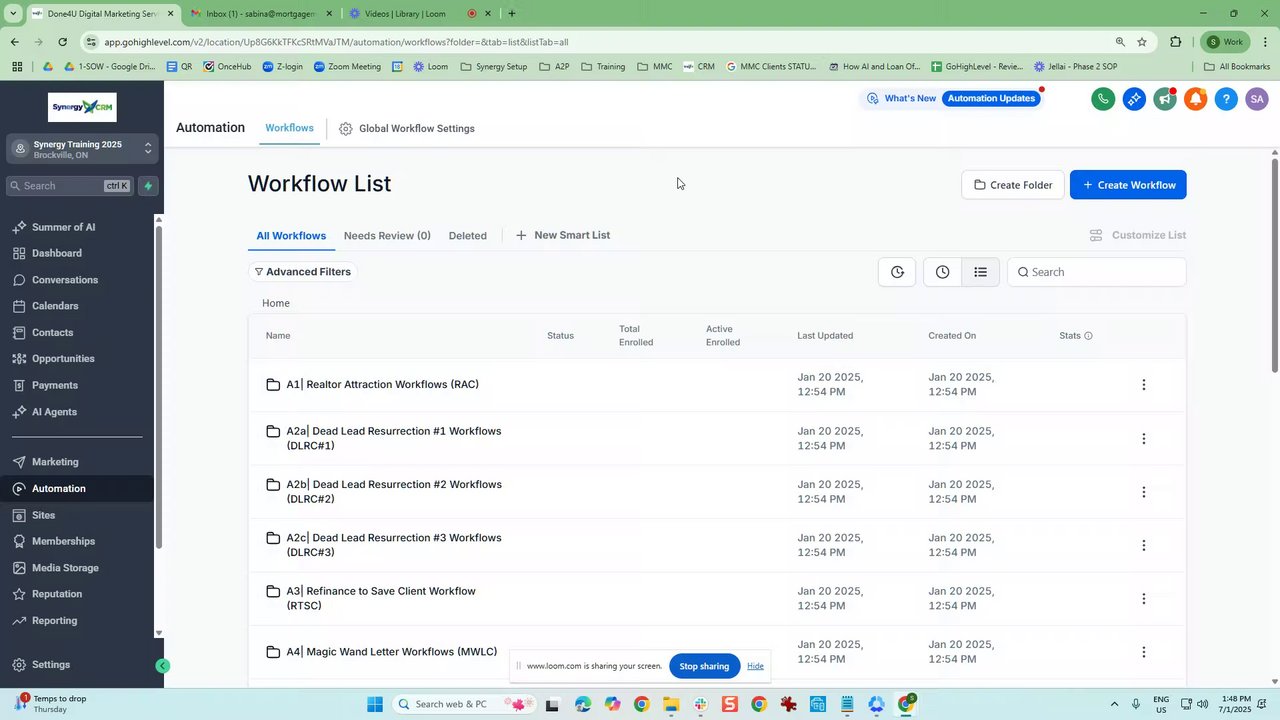Screen dimensions: 1280x720
Task: Click the sidebar Search box
Action: [x=70, y=186]
